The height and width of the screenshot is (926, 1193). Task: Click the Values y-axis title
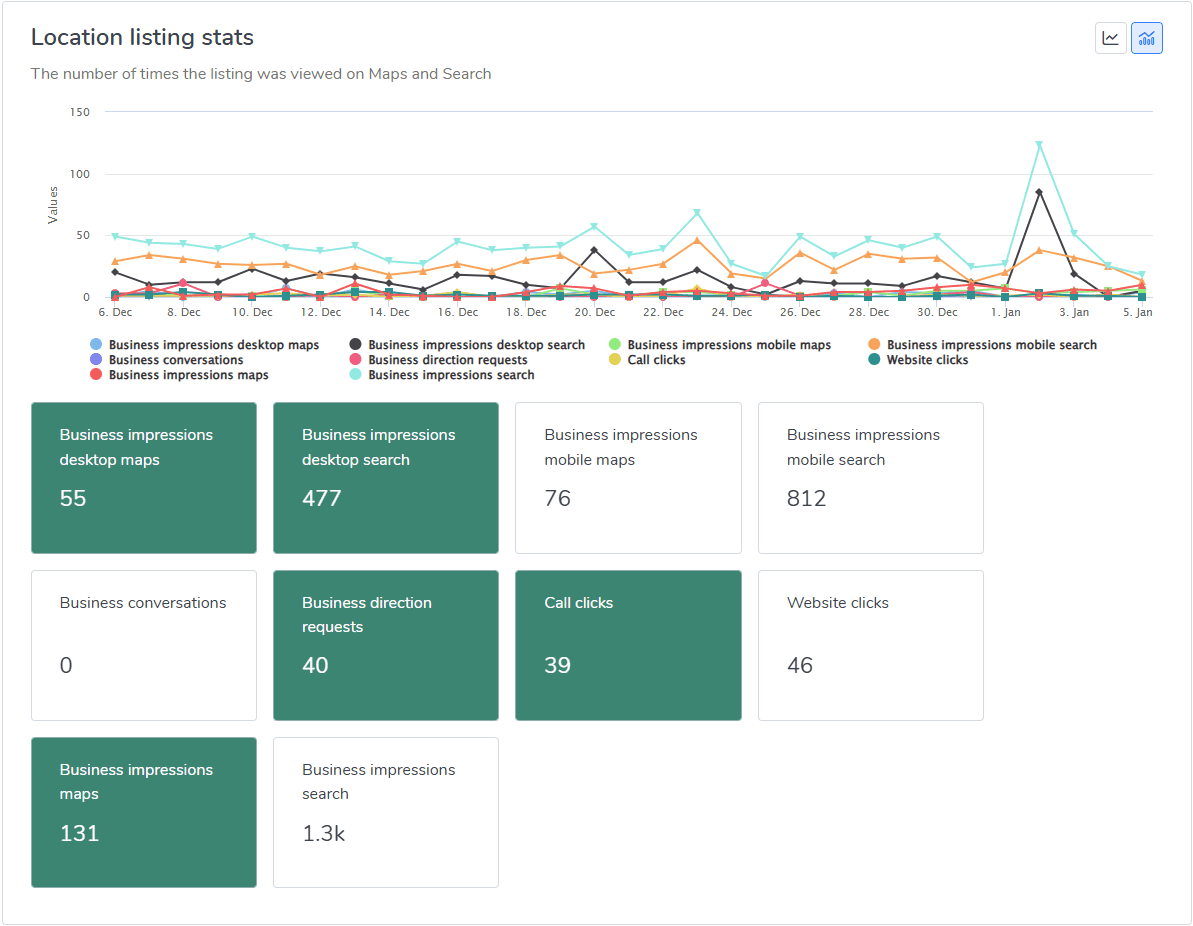point(52,205)
